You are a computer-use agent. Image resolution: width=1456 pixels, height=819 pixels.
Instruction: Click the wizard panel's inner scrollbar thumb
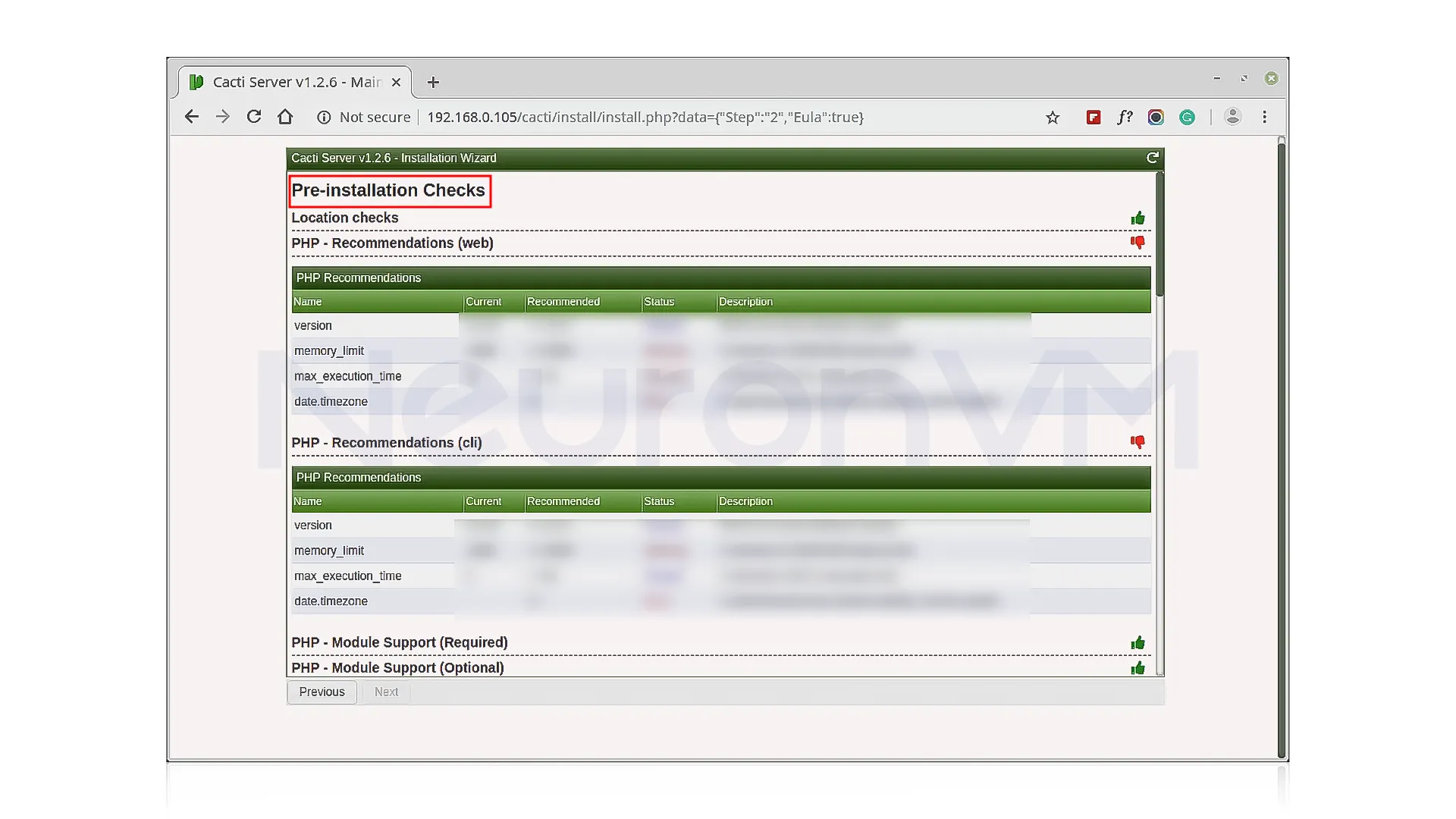(1159, 235)
